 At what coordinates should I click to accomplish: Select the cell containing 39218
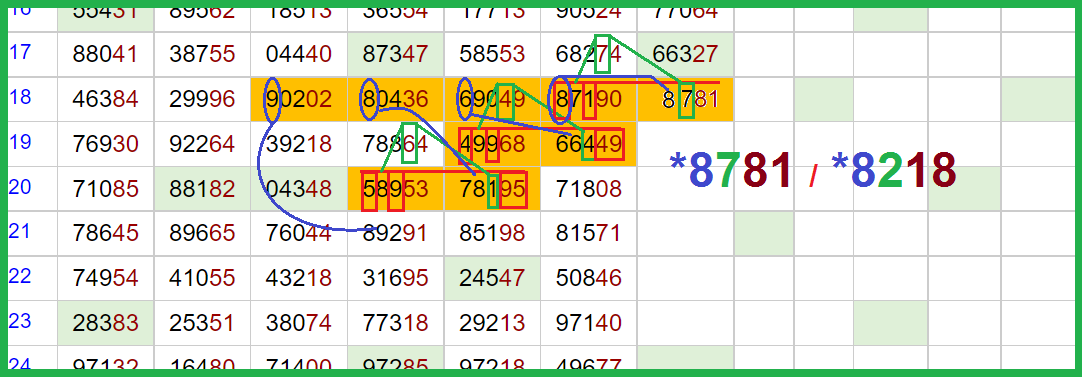pyautogui.click(x=299, y=144)
